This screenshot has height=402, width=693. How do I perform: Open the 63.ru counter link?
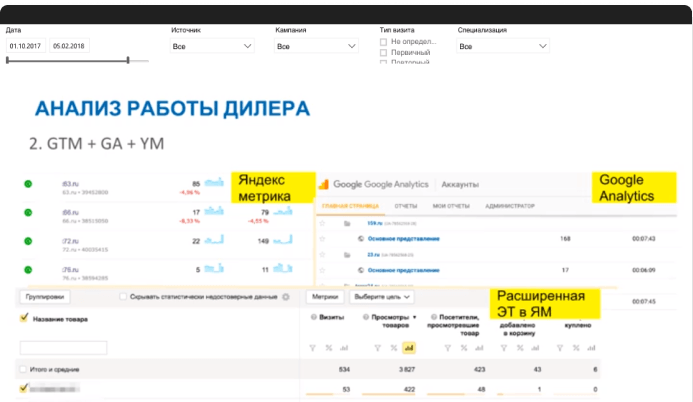[70, 184]
